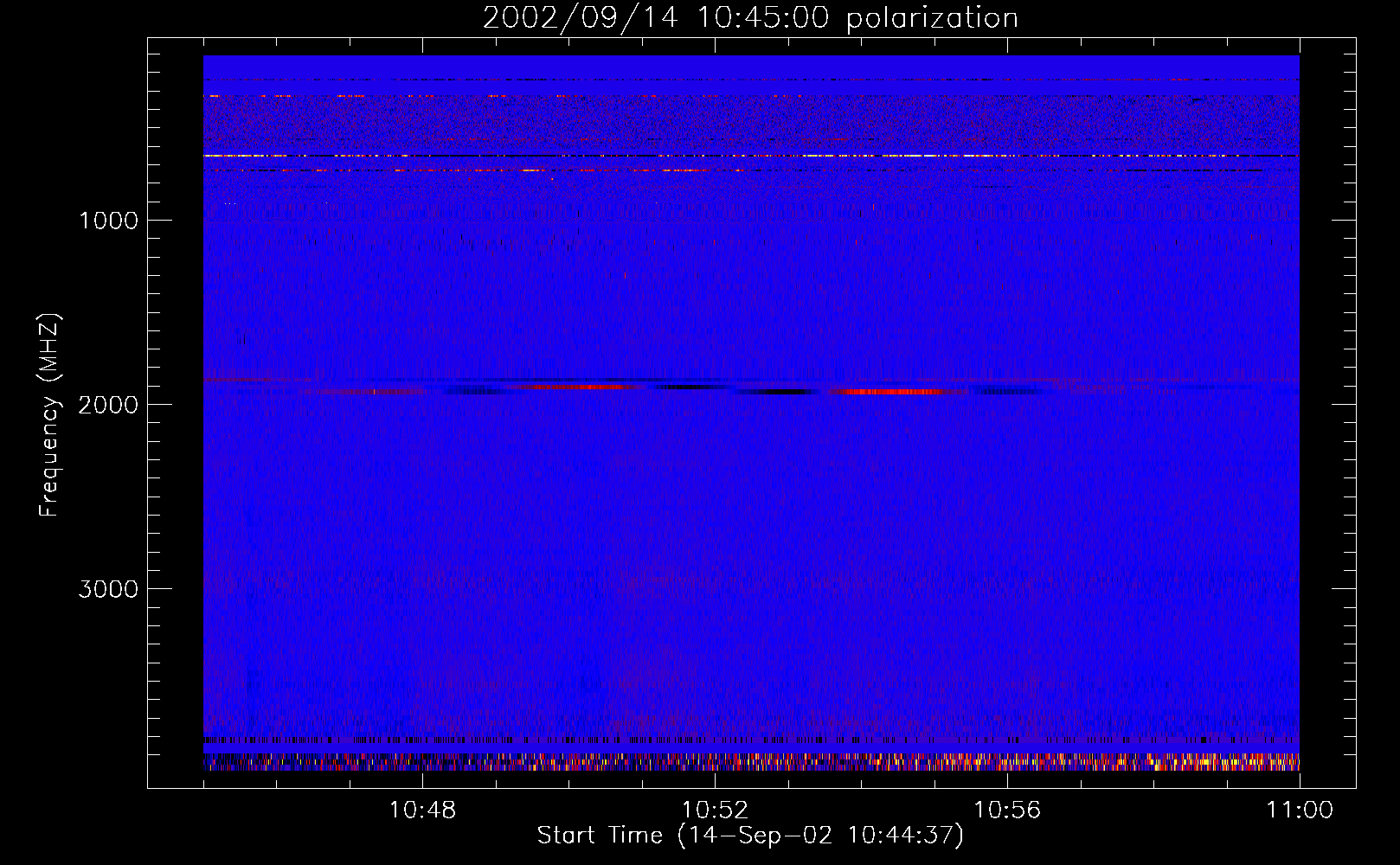The width and height of the screenshot is (1400, 865).
Task: Click the '10:52' time tick label
Action: [x=715, y=811]
